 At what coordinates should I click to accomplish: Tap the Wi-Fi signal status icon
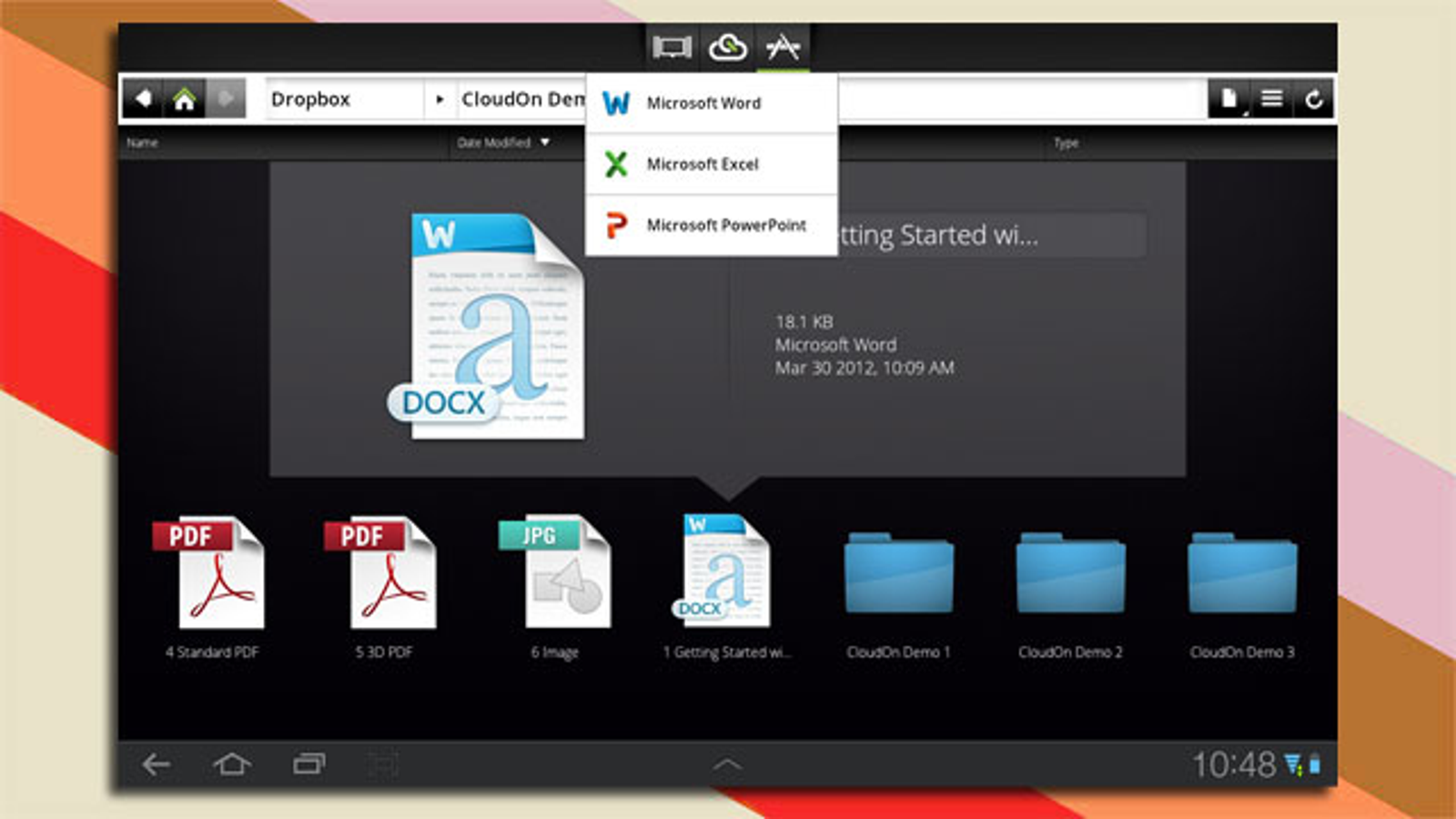click(x=1293, y=764)
